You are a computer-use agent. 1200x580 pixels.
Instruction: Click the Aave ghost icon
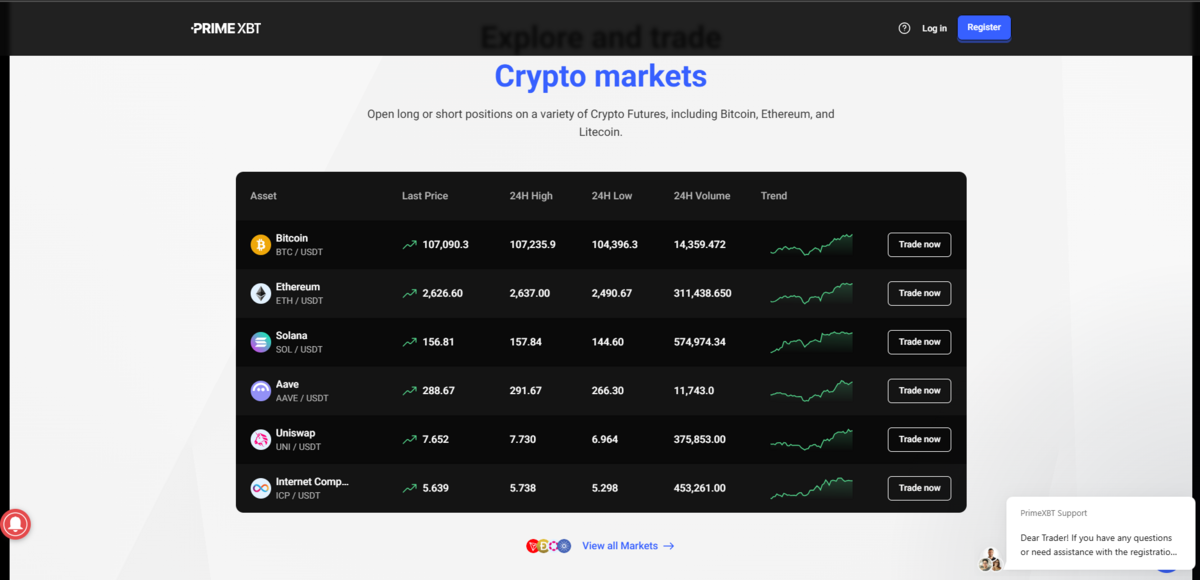pyautogui.click(x=260, y=390)
